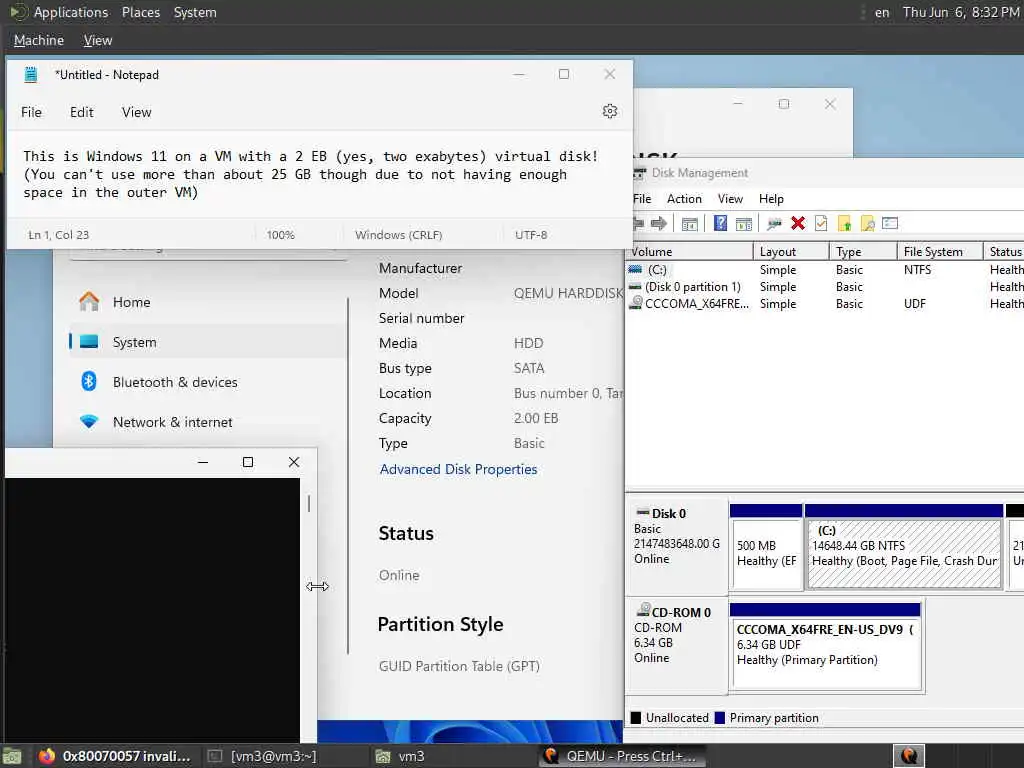Select the 500 MB Healthy EFI partition block

point(766,547)
